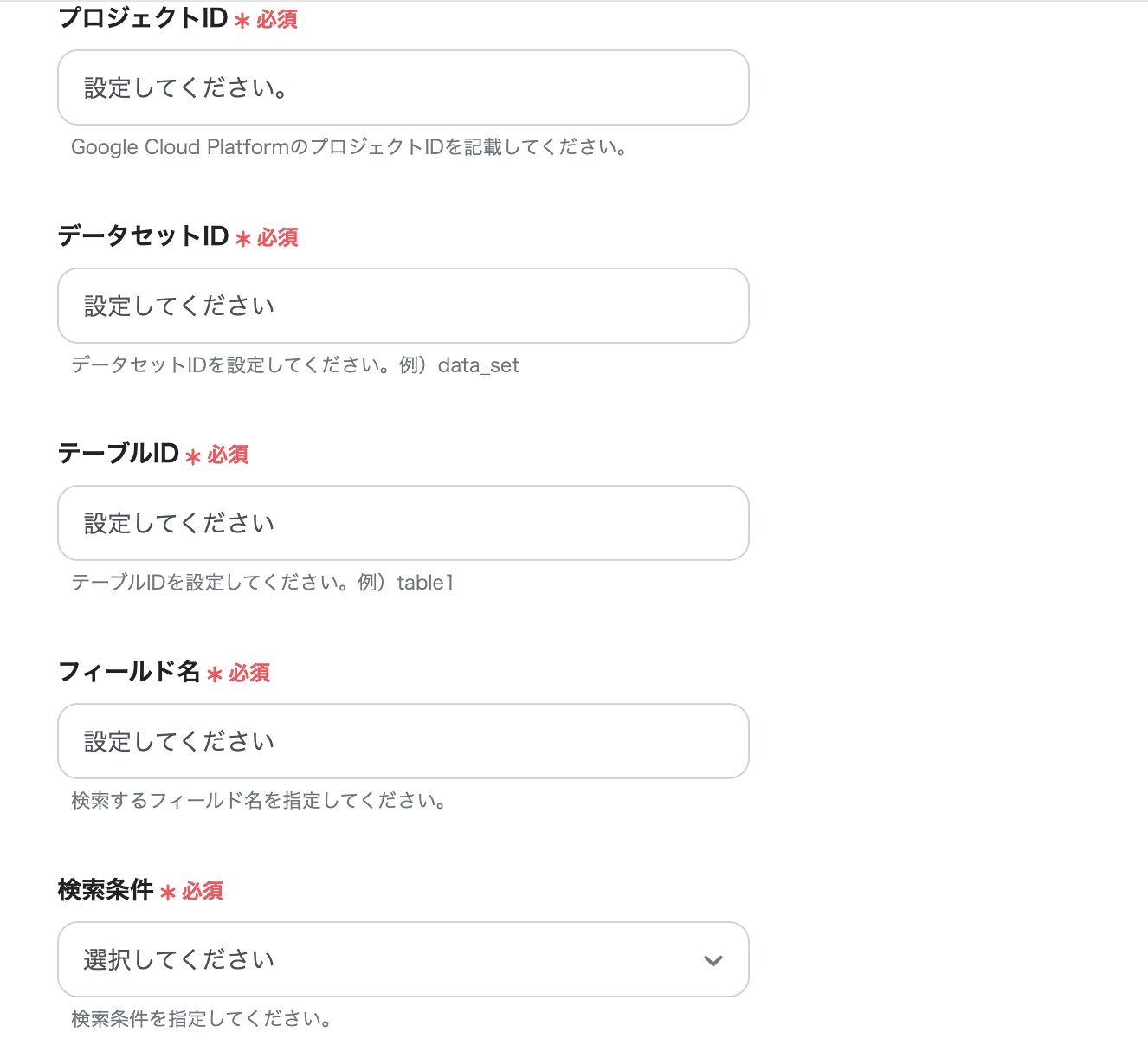
Task: Click the 必須 badge beside プロジェクトID
Action: click(x=276, y=19)
